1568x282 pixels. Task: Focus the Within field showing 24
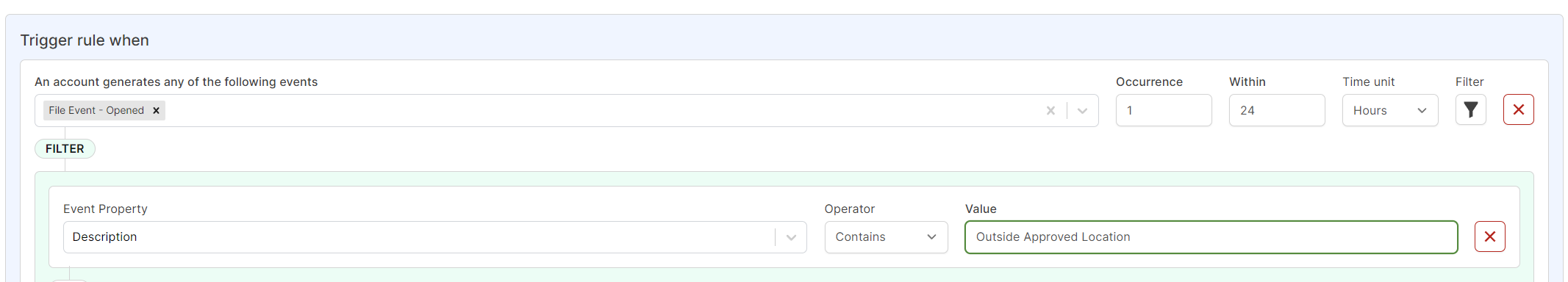[1277, 110]
